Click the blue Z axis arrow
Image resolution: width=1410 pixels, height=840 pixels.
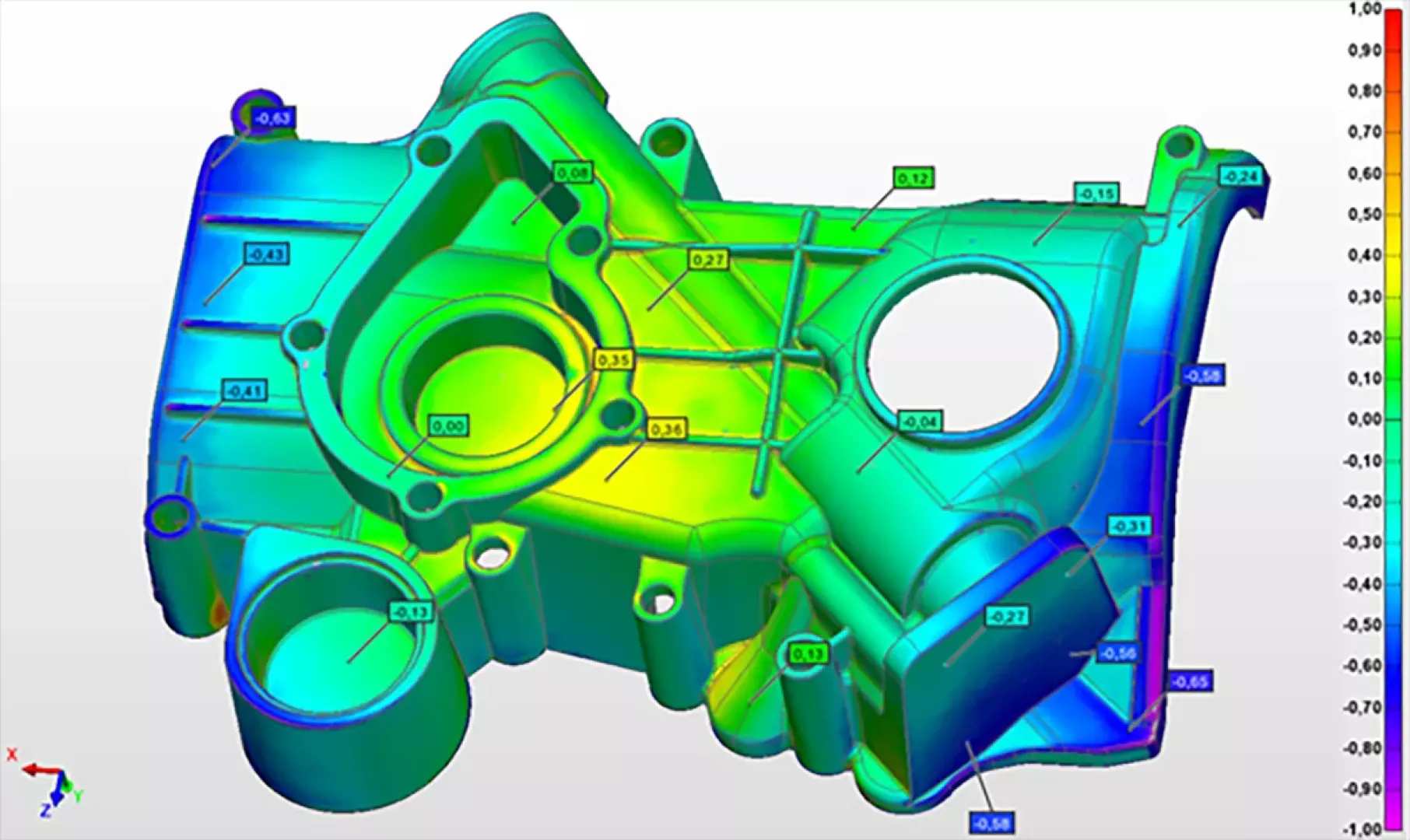coord(54,795)
